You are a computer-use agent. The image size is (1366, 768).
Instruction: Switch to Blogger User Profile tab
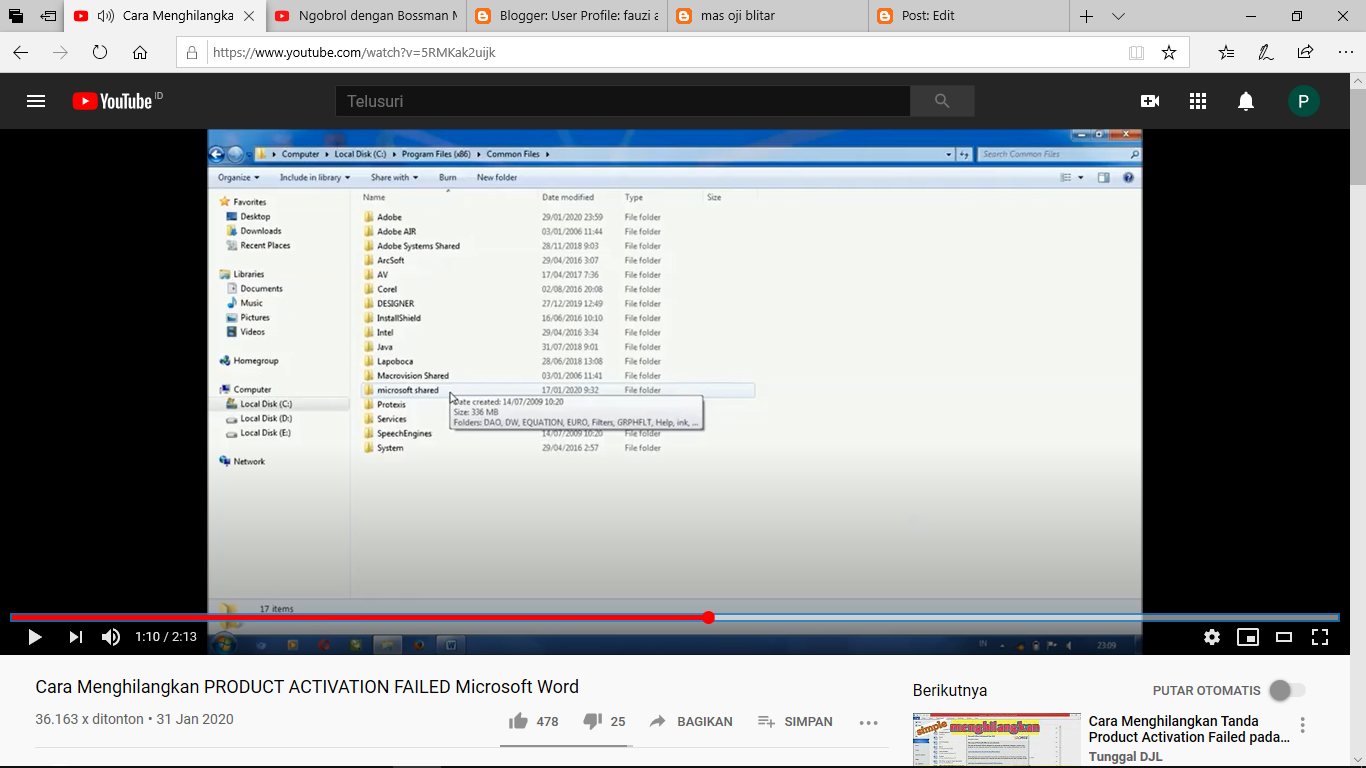coord(566,16)
